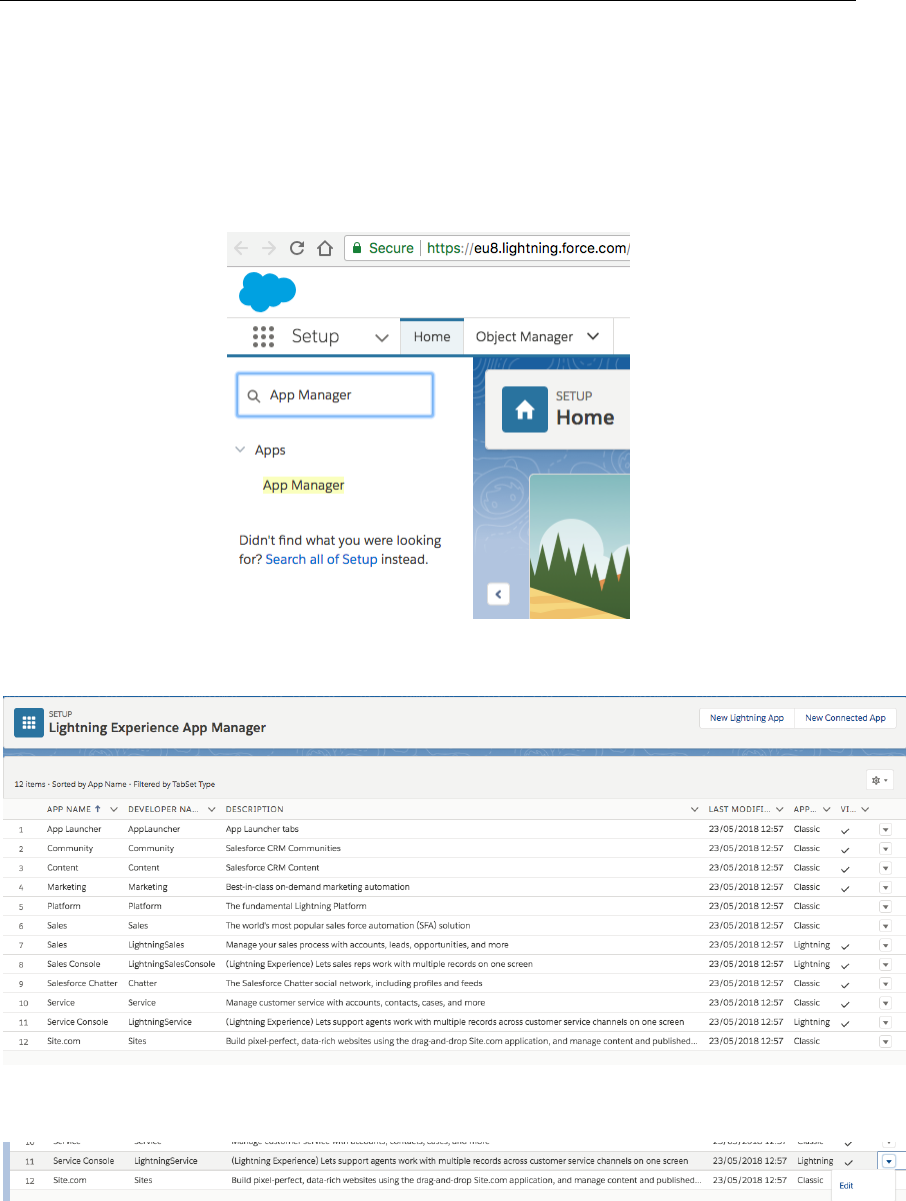Open the LAST MODIFI... column chevron menu

pyautogui.click(x=779, y=809)
